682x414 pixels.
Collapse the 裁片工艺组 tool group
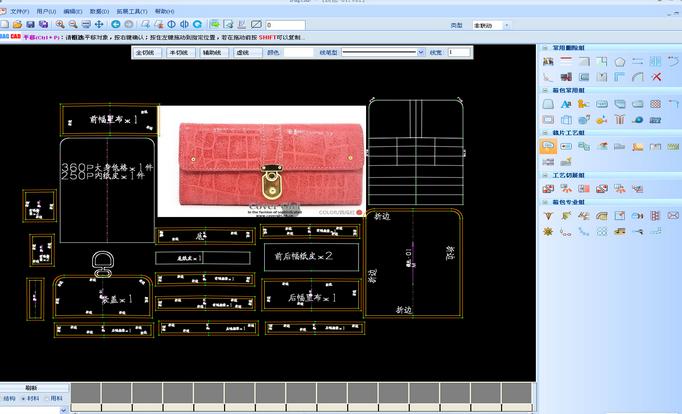click(545, 133)
